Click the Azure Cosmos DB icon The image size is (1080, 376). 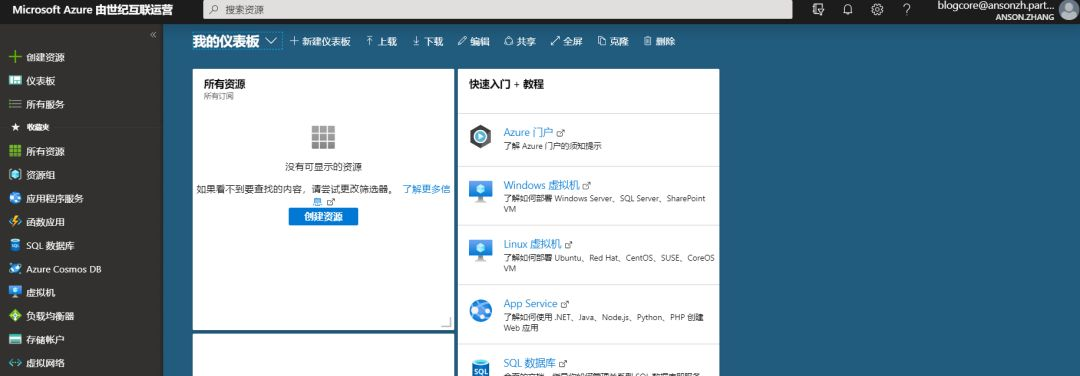click(15, 269)
